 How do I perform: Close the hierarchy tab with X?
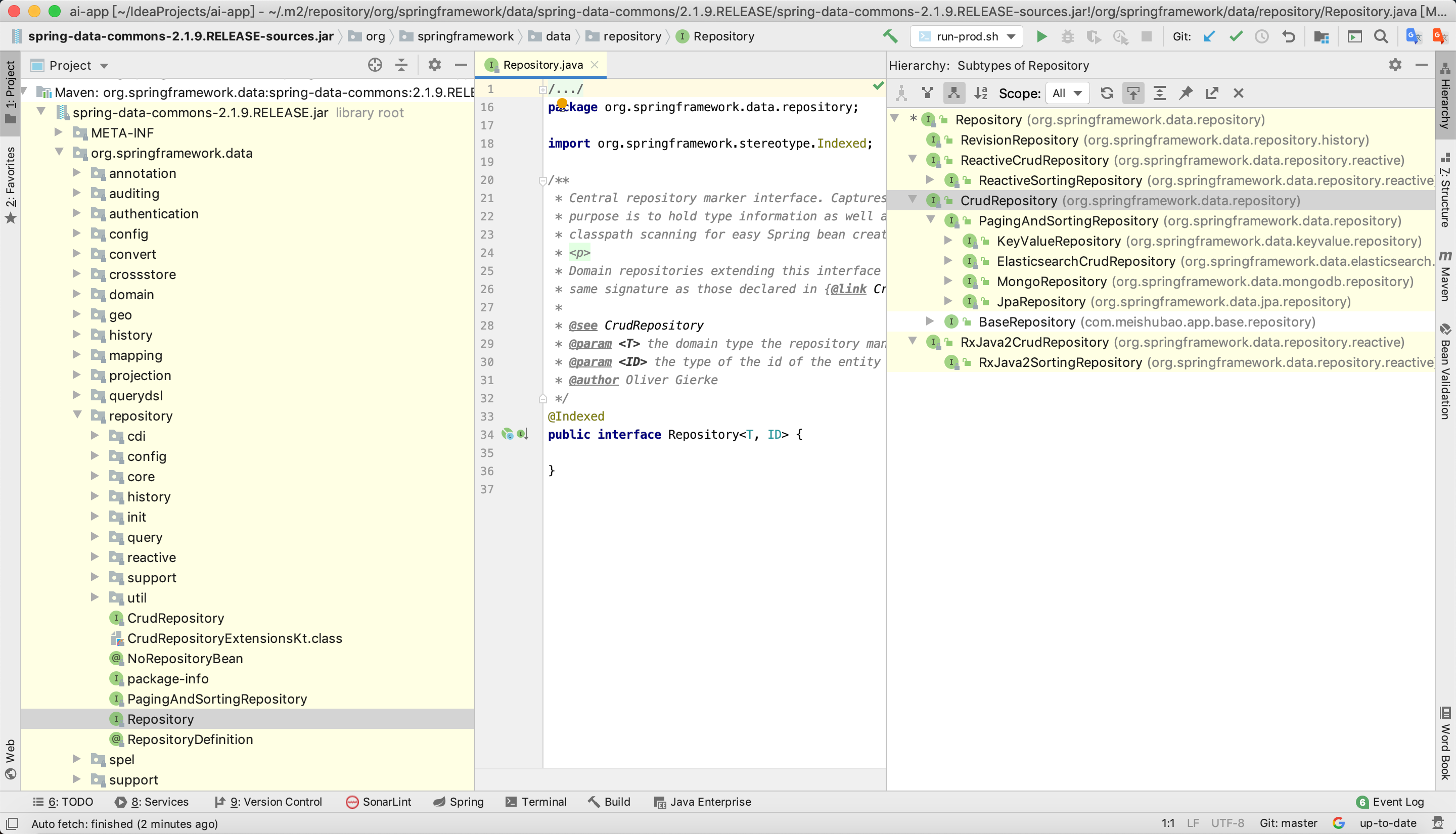click(x=1238, y=93)
